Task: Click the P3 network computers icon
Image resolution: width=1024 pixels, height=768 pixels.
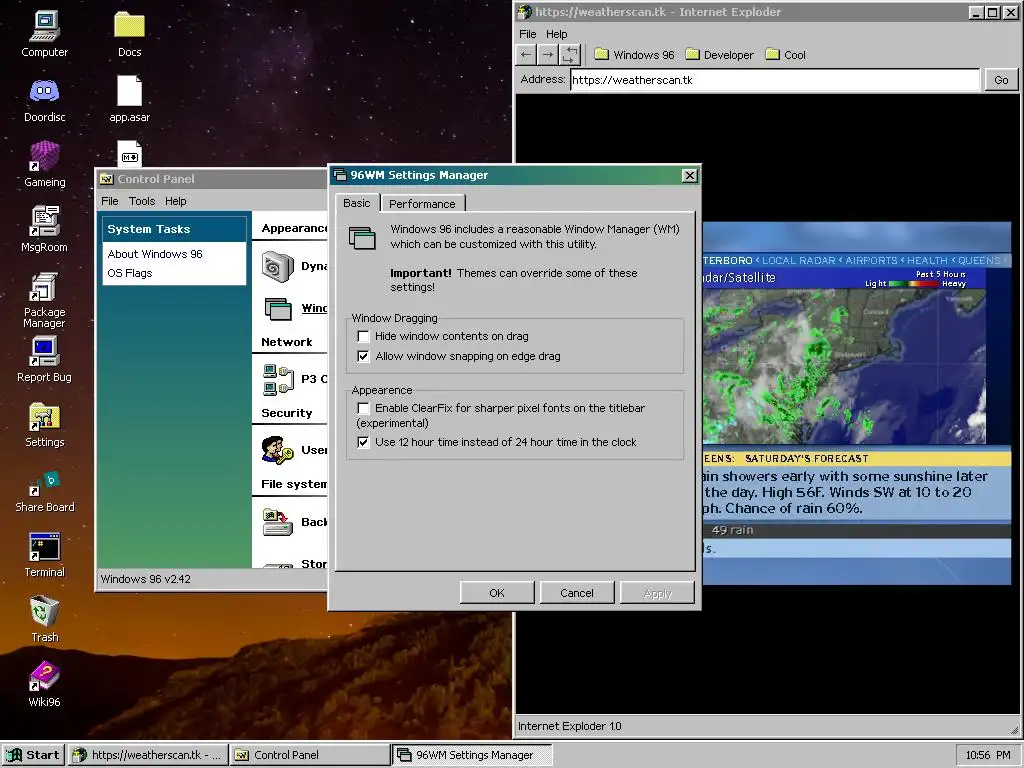Action: [278, 379]
